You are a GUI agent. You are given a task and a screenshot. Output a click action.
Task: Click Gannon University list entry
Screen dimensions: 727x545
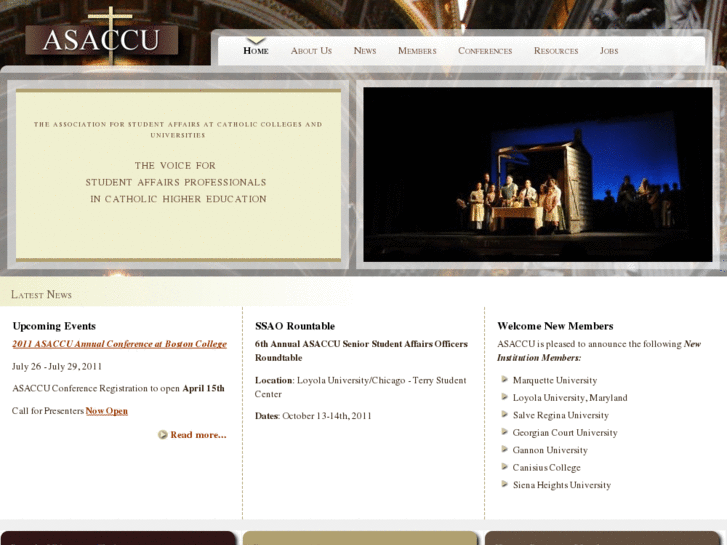550,450
